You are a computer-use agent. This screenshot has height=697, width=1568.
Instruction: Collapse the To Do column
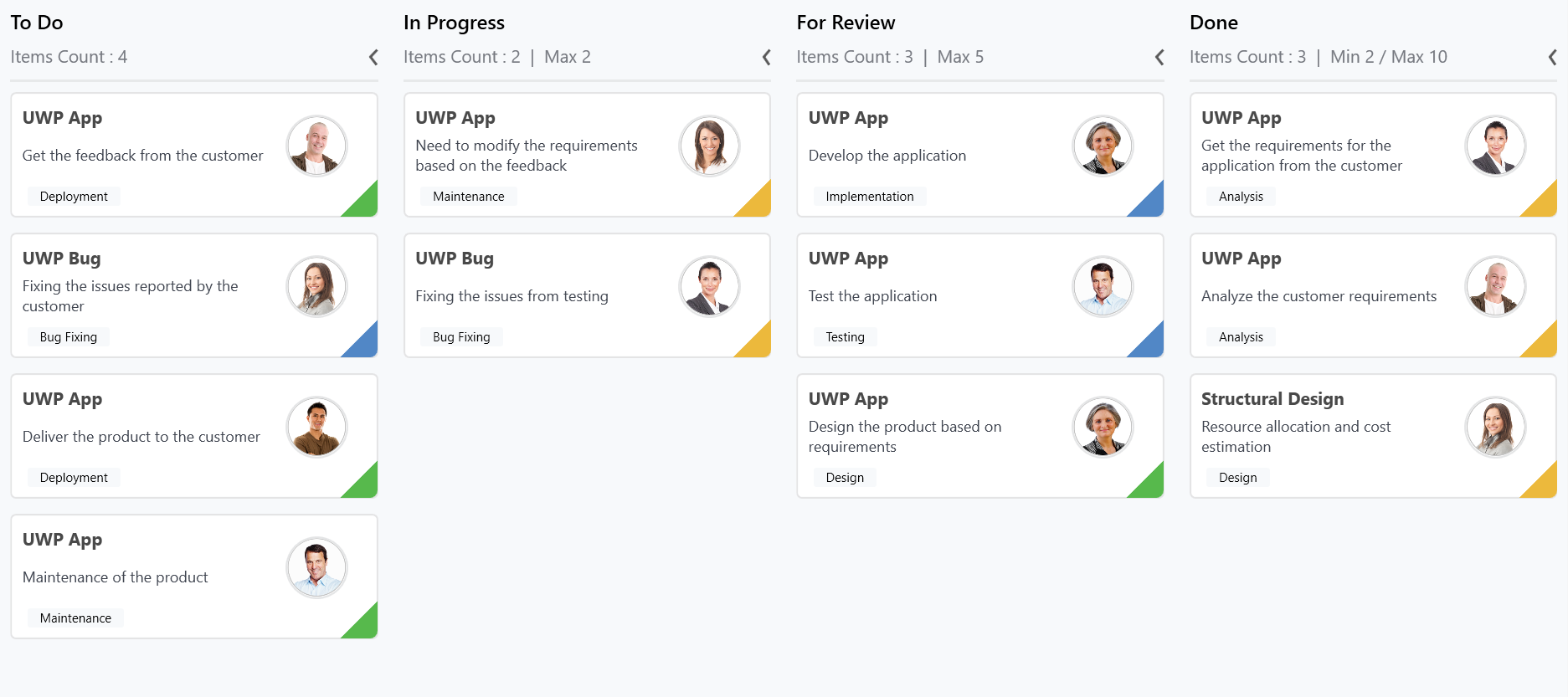pos(373,57)
